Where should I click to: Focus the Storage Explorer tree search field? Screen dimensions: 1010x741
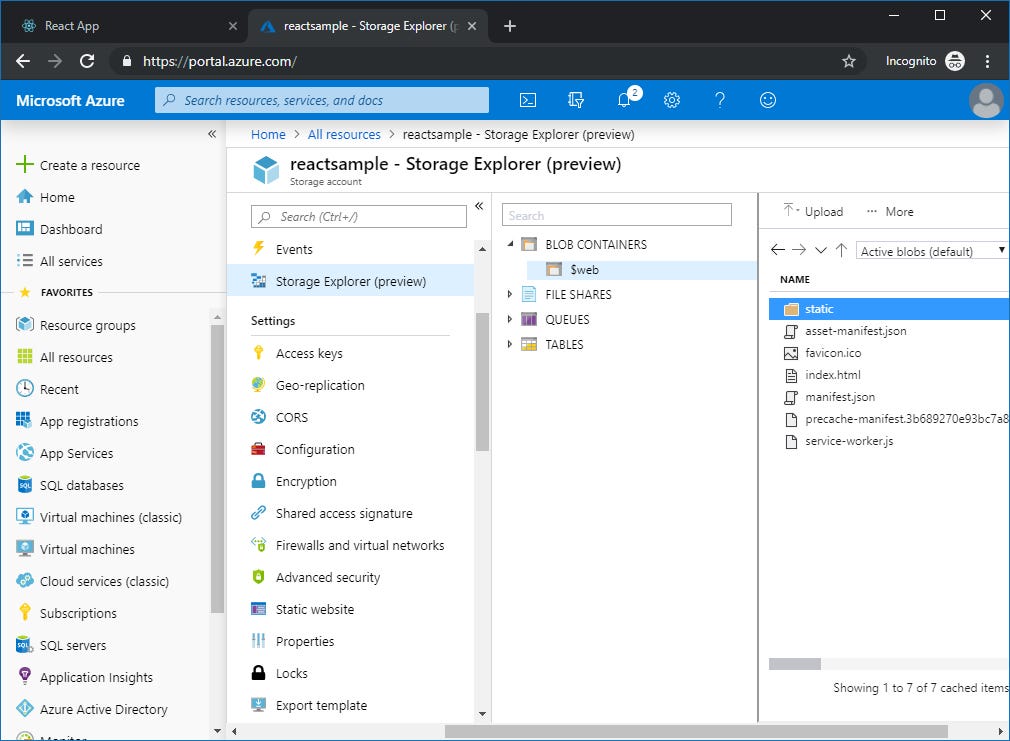tap(616, 215)
